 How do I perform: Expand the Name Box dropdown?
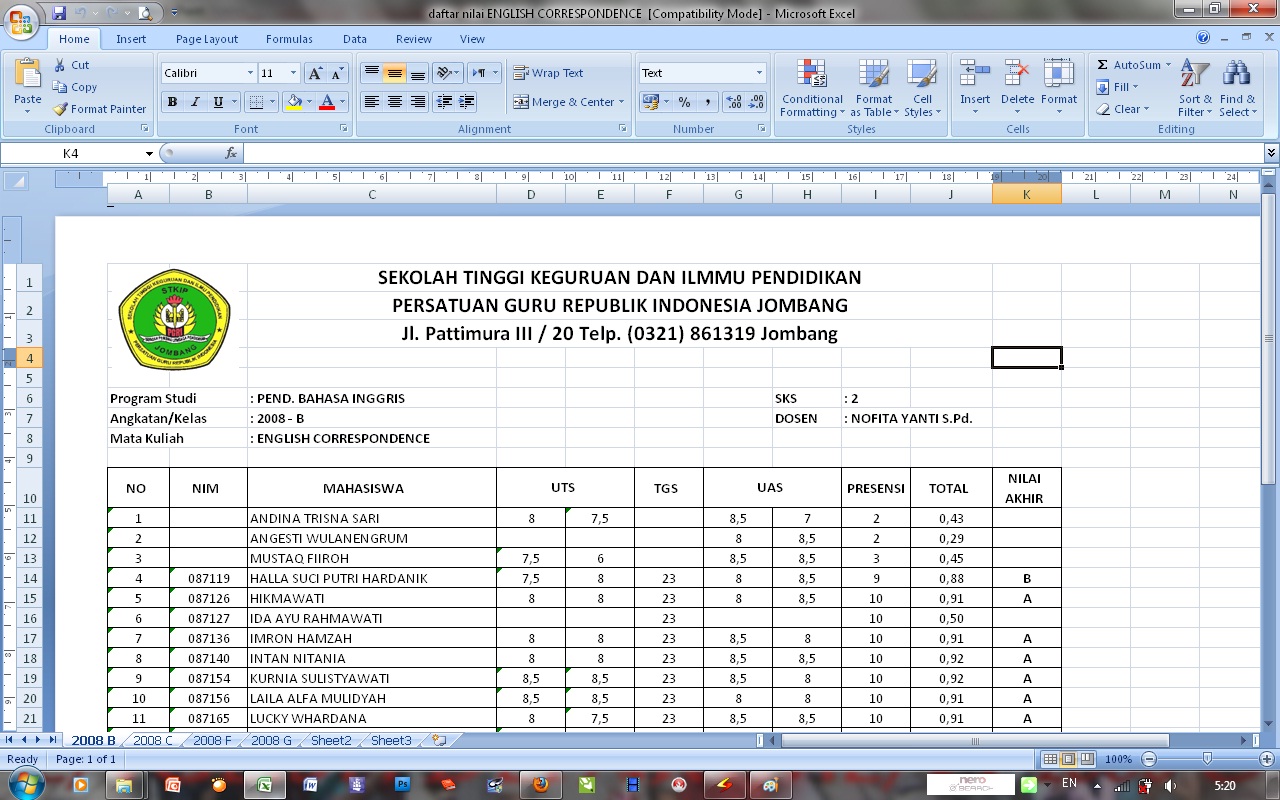pyautogui.click(x=149, y=153)
